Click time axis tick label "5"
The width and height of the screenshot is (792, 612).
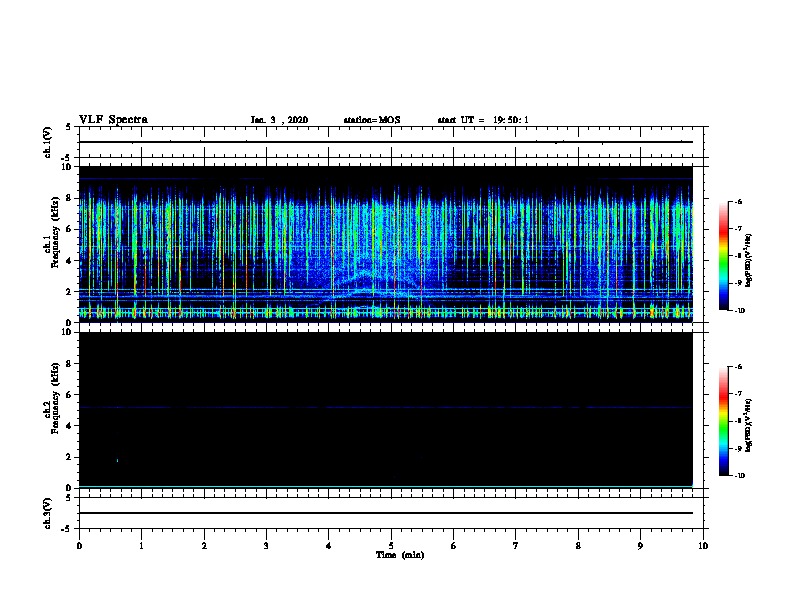pos(391,546)
